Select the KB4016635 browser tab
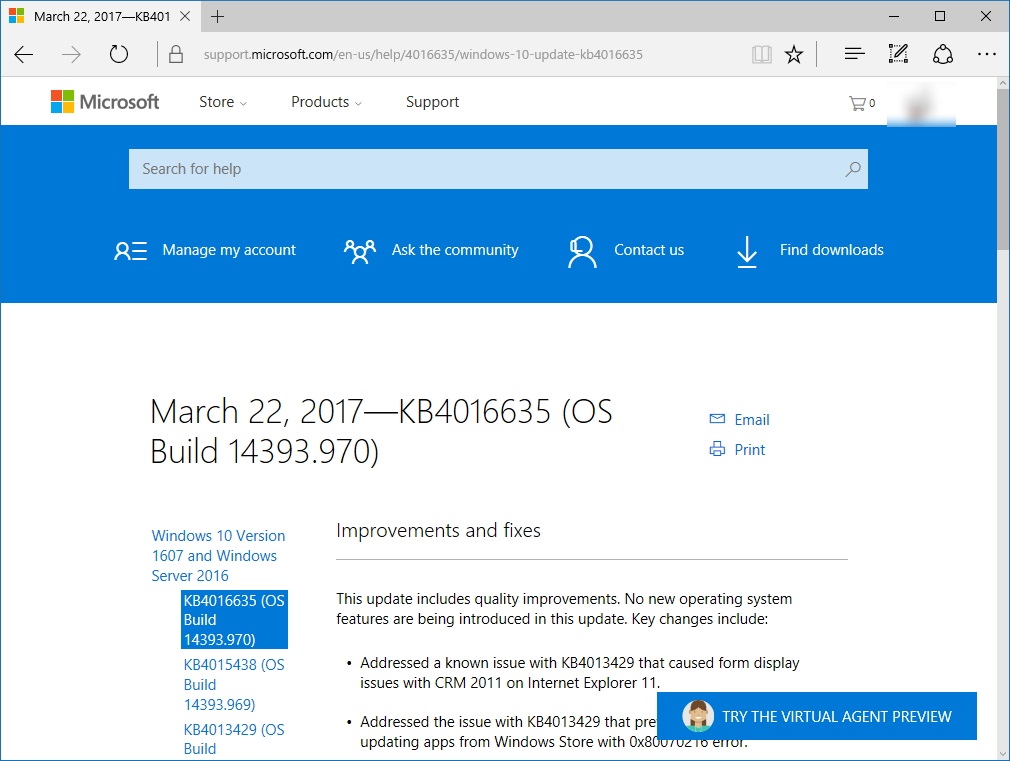1010x761 pixels. point(100,16)
